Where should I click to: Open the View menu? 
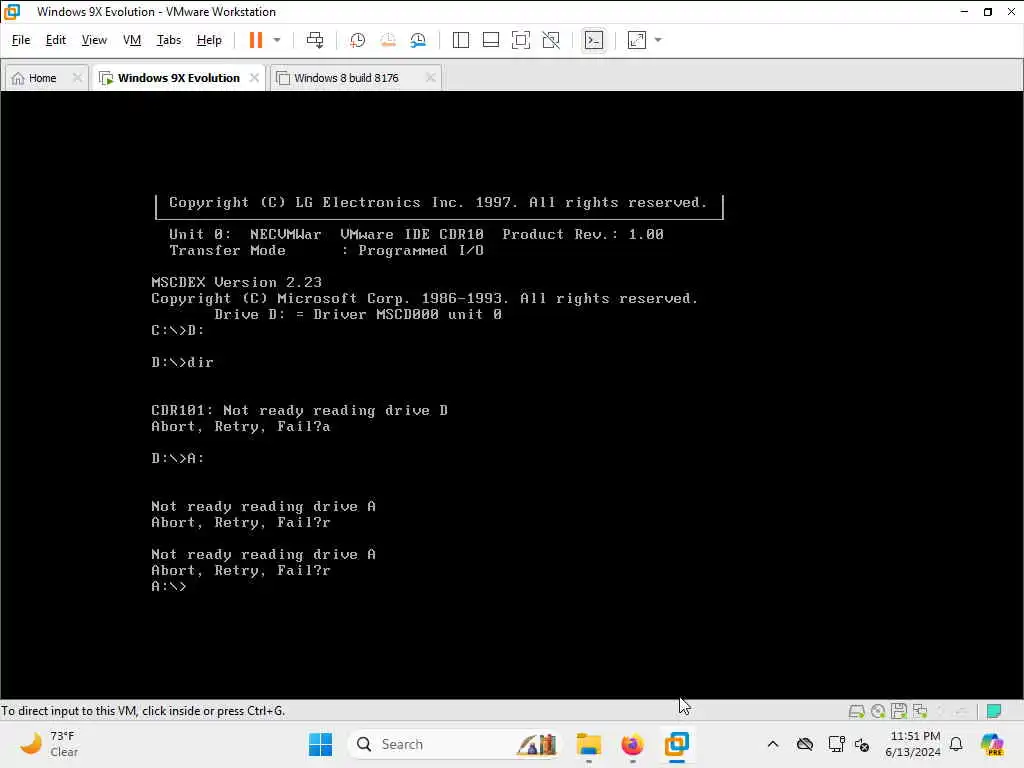[x=94, y=40]
